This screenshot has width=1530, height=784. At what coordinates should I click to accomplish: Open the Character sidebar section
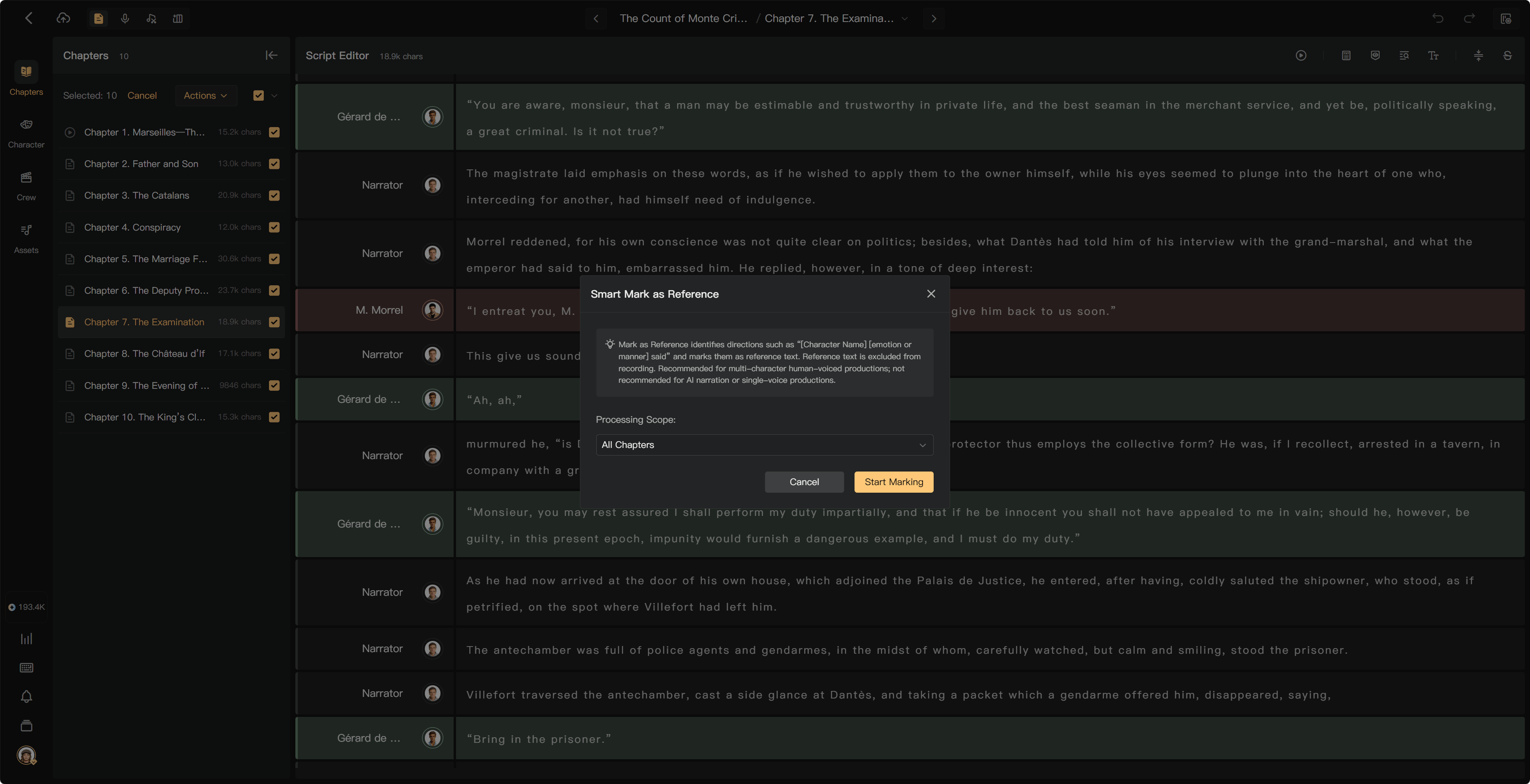point(26,132)
